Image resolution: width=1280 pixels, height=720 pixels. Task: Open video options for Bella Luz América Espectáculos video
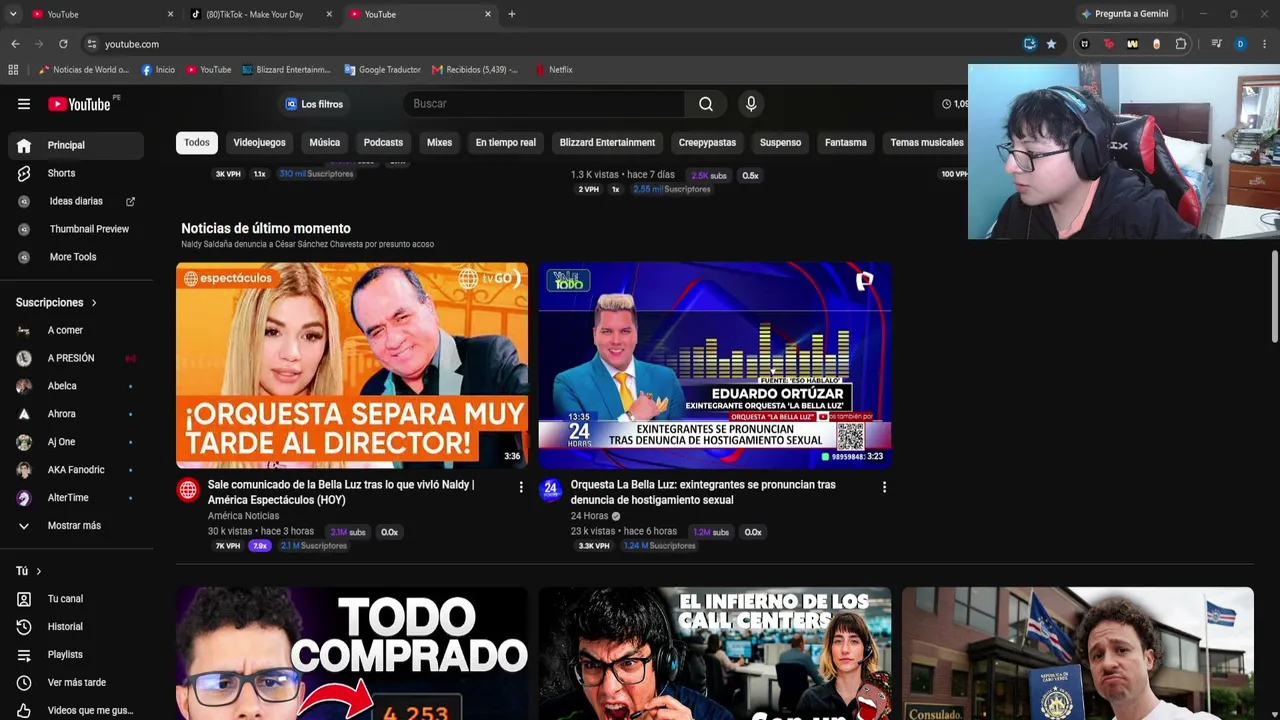520,487
